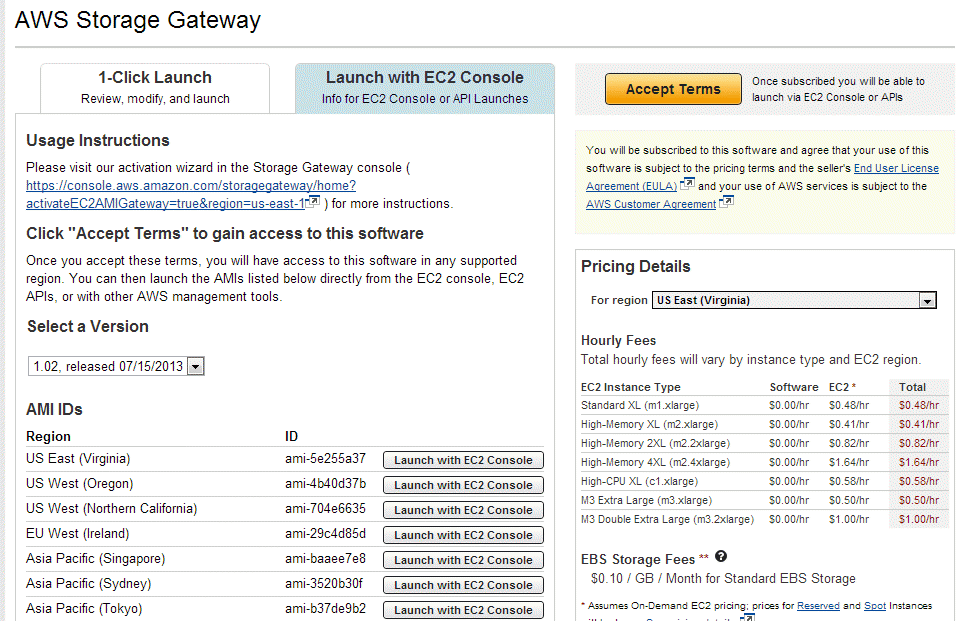This screenshot has height=621, width=959.
Task: Click the US East (Virginia) region row name
Action: coord(78,459)
